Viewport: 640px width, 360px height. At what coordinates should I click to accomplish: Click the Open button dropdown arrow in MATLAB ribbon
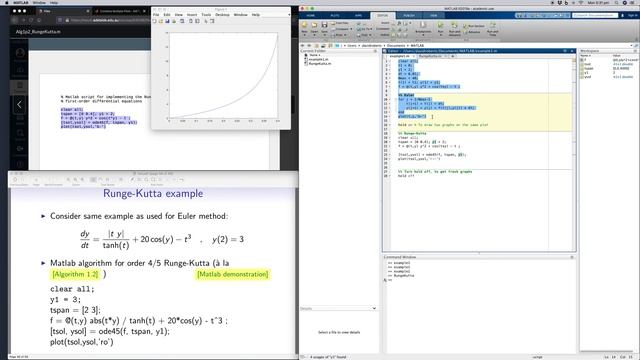coord(314,35)
